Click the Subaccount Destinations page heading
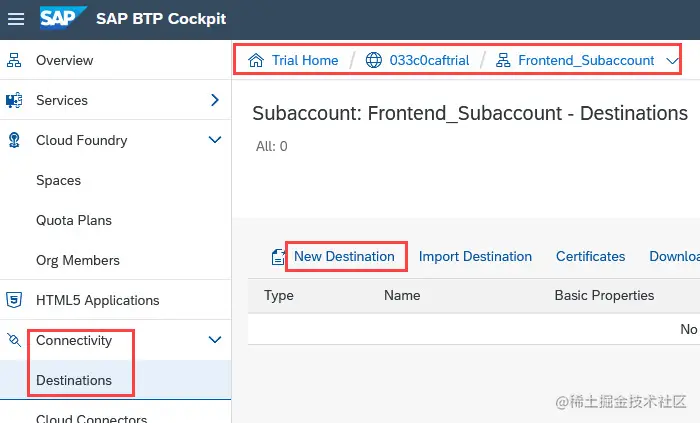 click(x=470, y=113)
